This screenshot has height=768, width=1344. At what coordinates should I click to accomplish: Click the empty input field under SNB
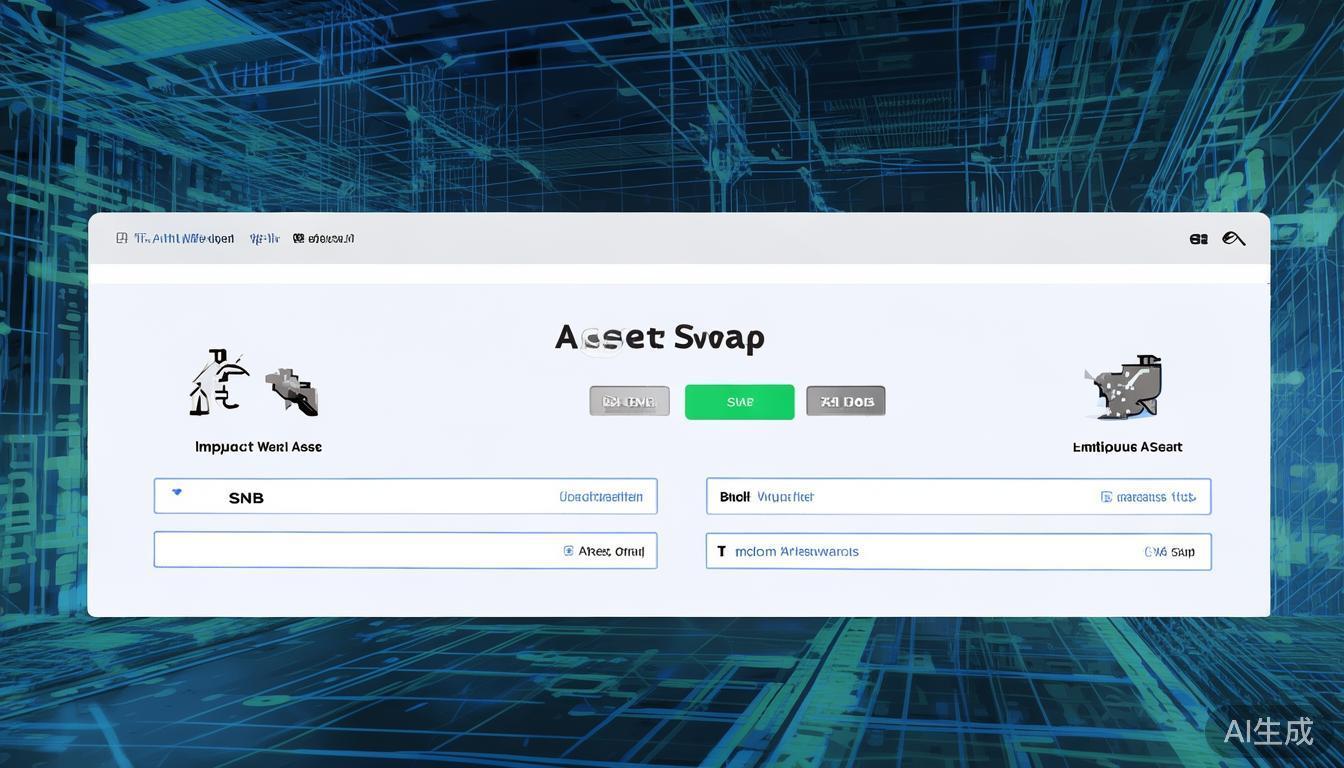(360, 551)
